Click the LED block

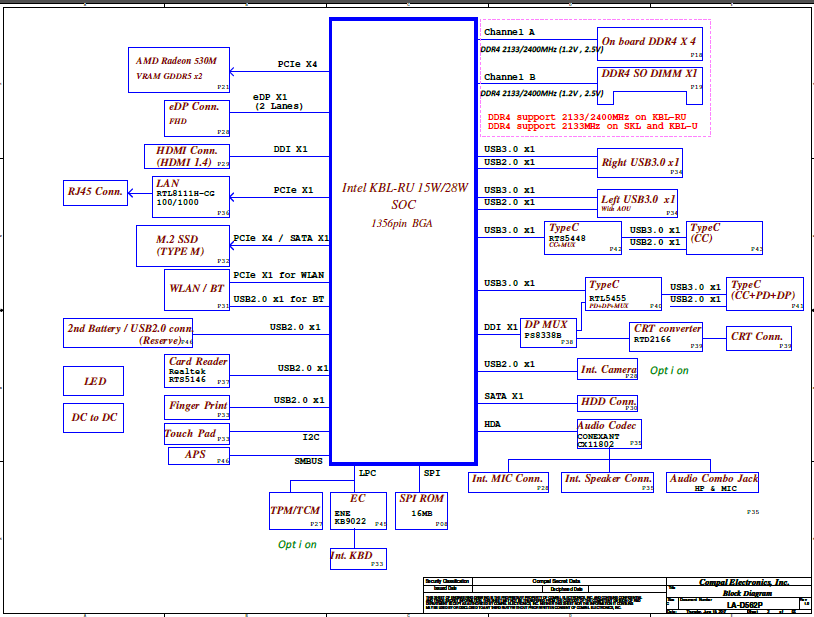[93, 381]
